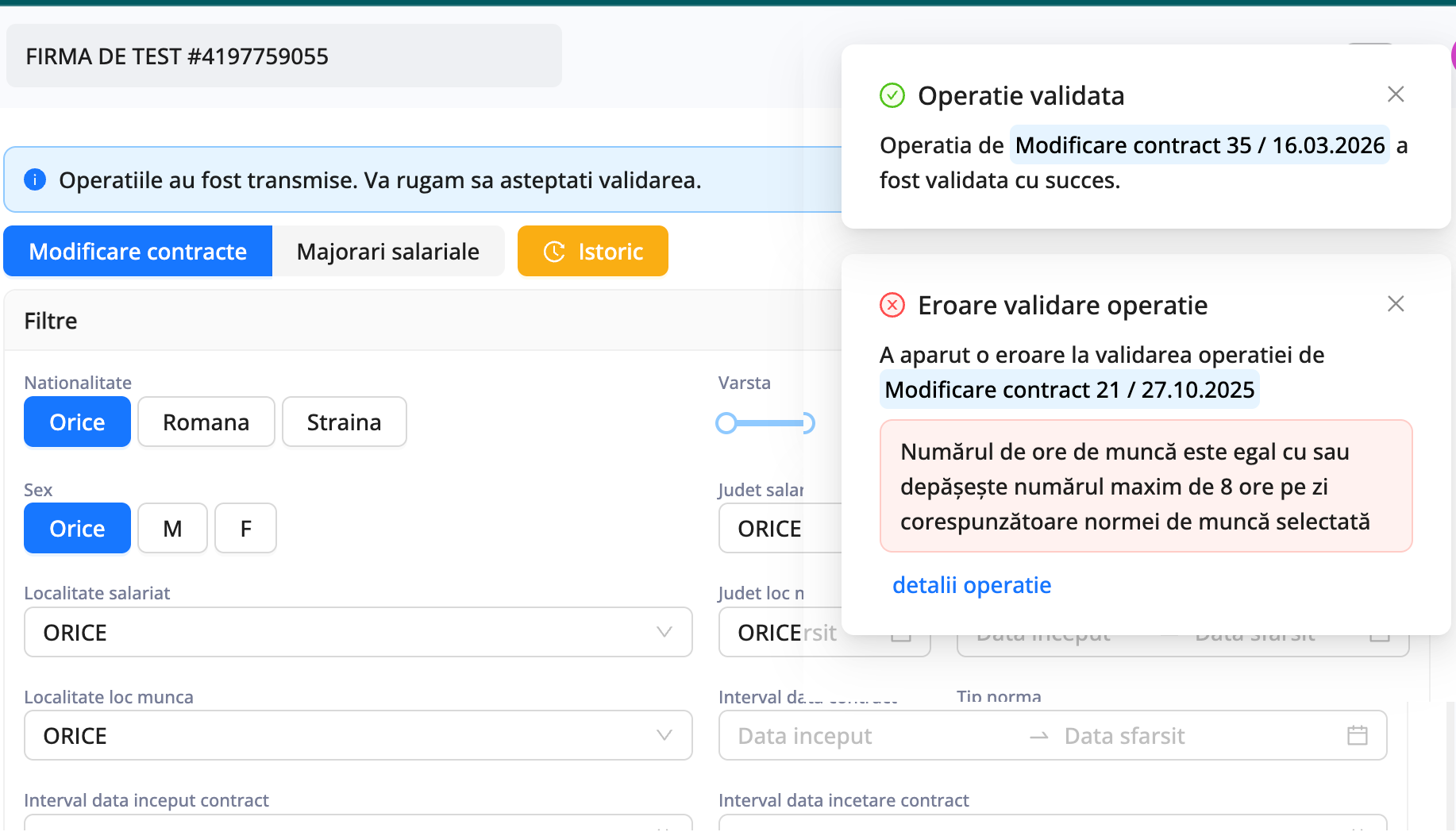Dismiss the Eroare validare operatie notification

1396,303
